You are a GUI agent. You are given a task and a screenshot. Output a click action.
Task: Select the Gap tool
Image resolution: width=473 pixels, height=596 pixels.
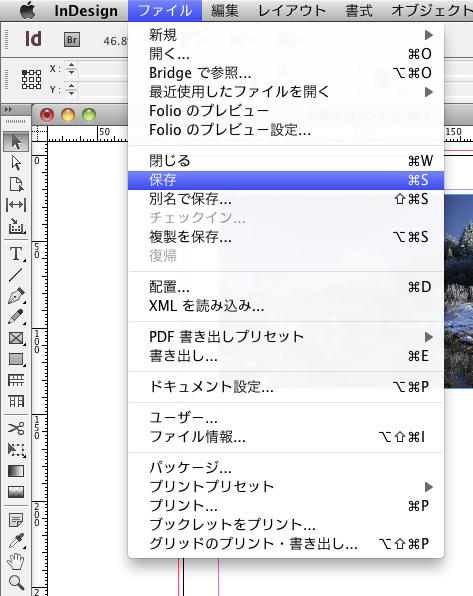[16, 205]
